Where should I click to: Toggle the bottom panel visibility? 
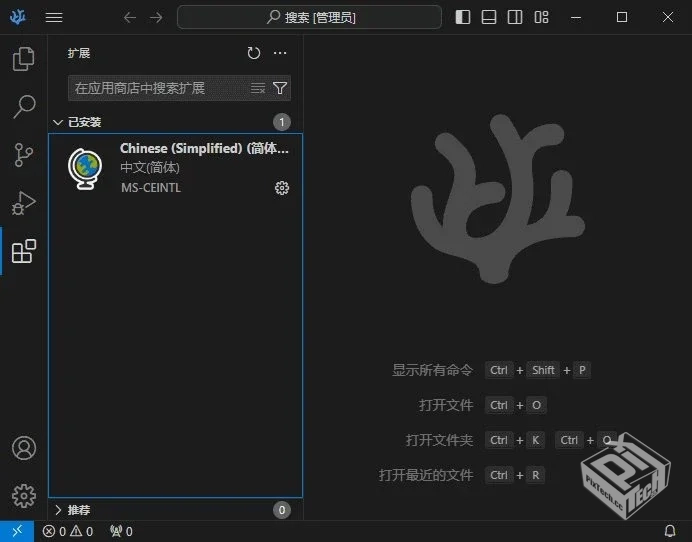(x=489, y=17)
